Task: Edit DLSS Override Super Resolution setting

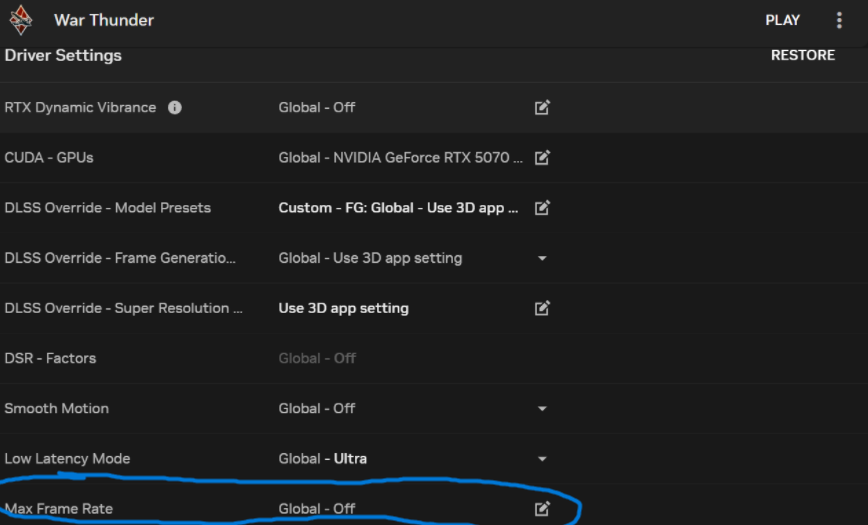Action: (542, 308)
